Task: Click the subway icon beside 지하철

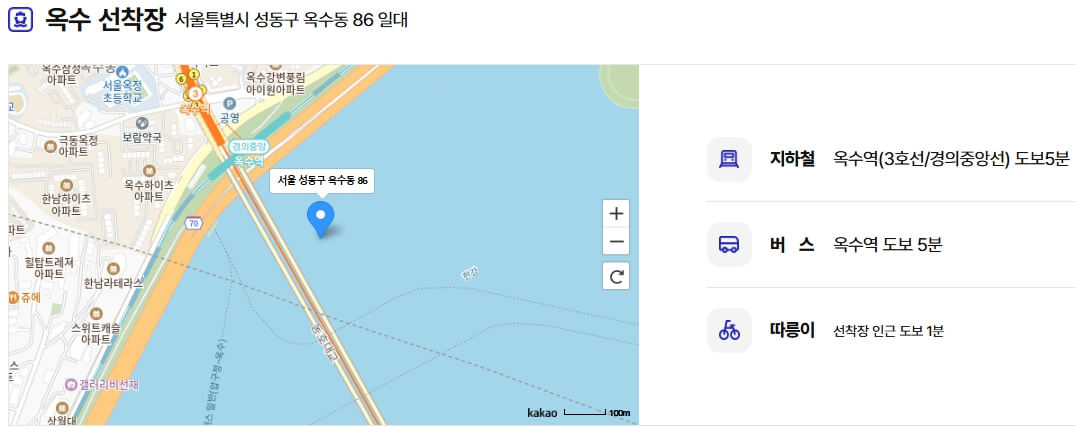Action: [729, 159]
